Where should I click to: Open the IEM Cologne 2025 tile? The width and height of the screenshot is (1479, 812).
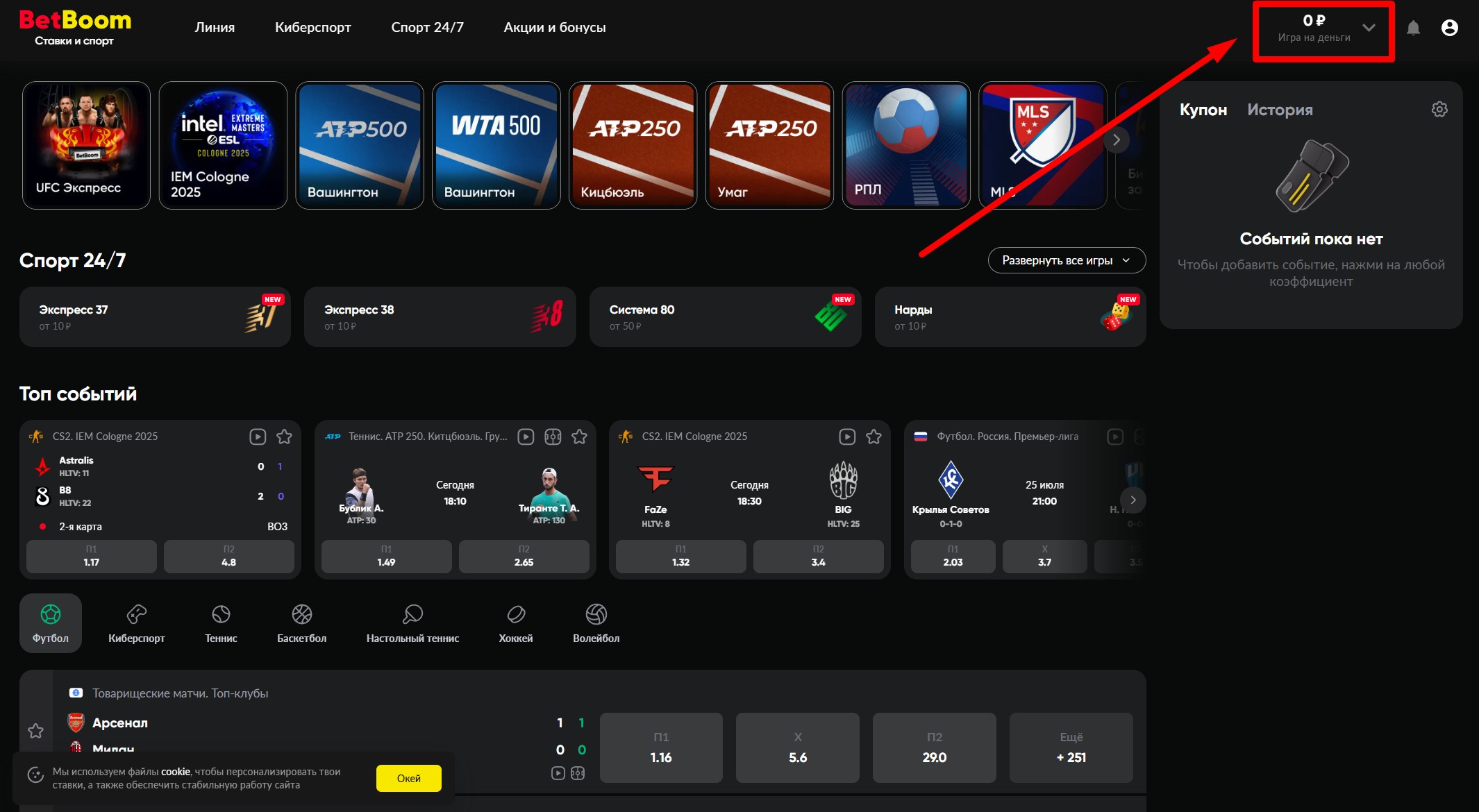pyautogui.click(x=223, y=145)
